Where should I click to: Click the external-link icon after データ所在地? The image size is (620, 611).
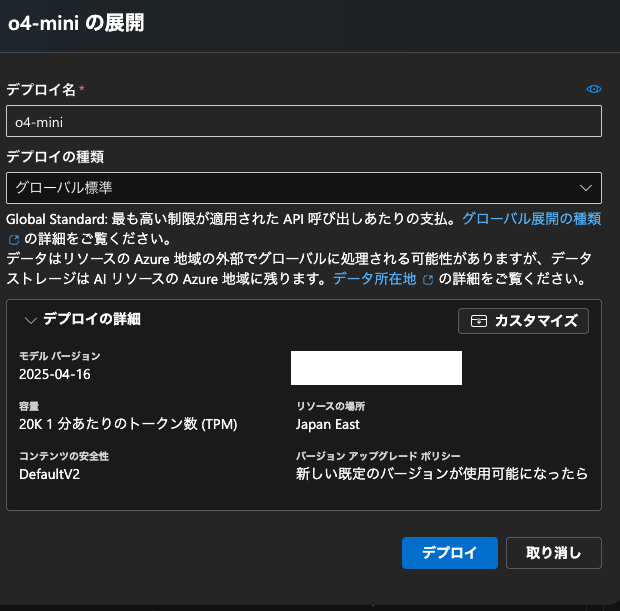coord(428,280)
